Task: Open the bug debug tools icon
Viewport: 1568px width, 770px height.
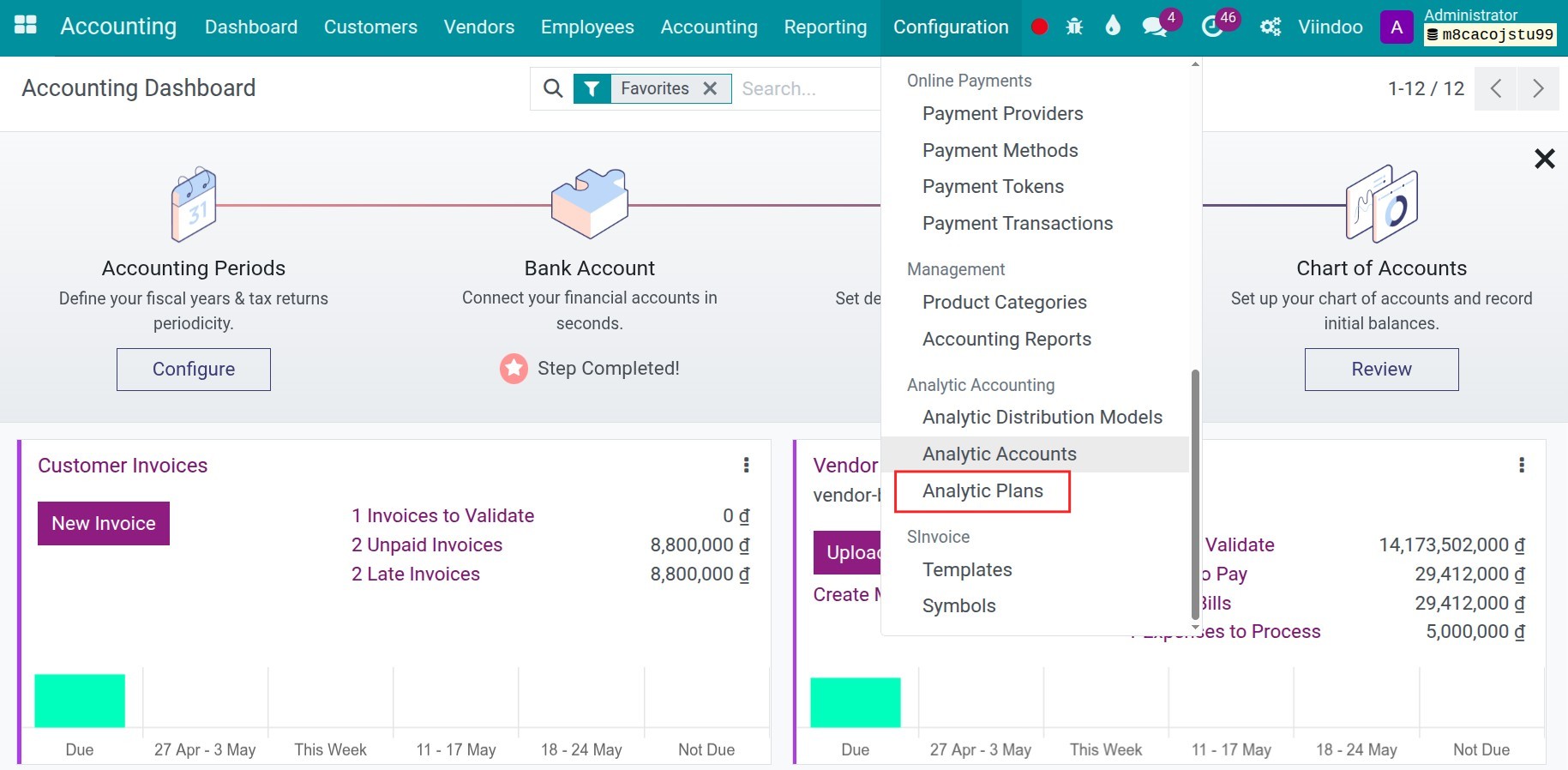Action: (1074, 27)
